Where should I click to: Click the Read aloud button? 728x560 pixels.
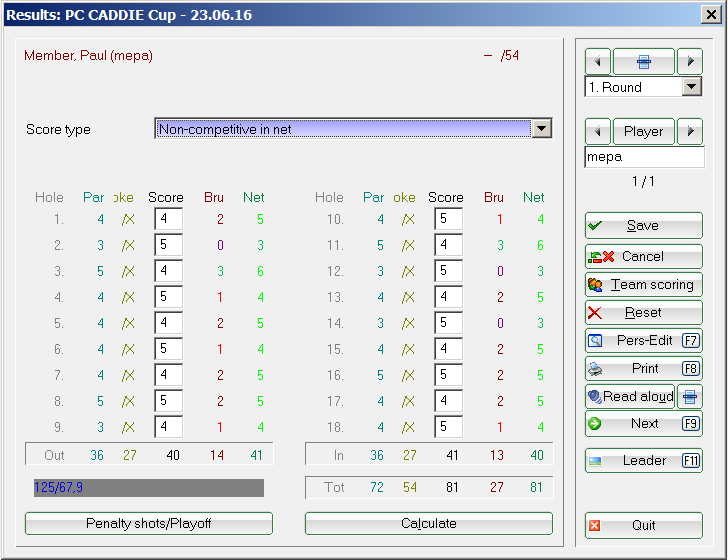[x=630, y=397]
